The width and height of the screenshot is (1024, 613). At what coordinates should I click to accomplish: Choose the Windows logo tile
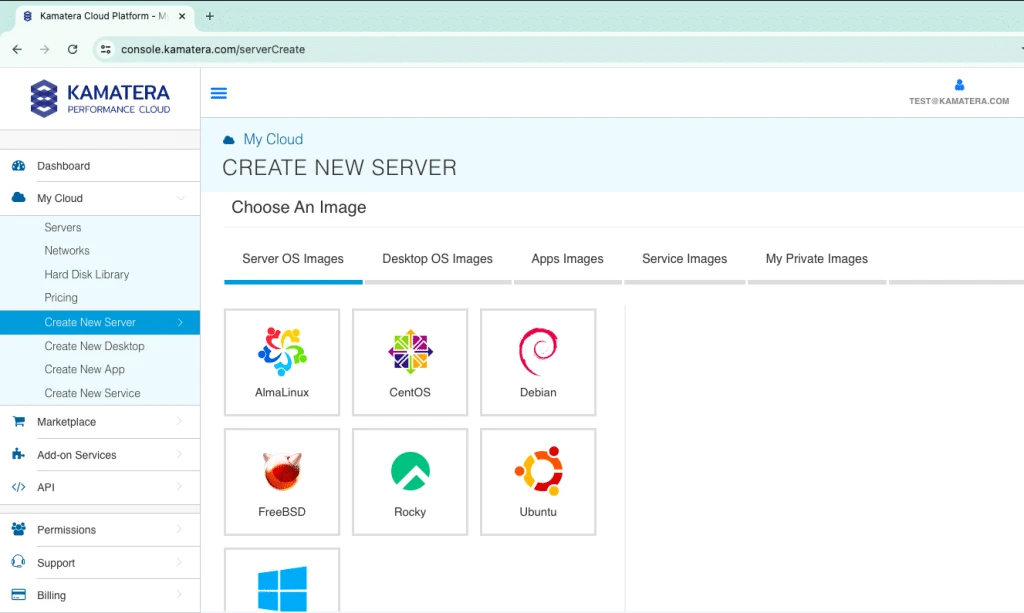pyautogui.click(x=282, y=580)
